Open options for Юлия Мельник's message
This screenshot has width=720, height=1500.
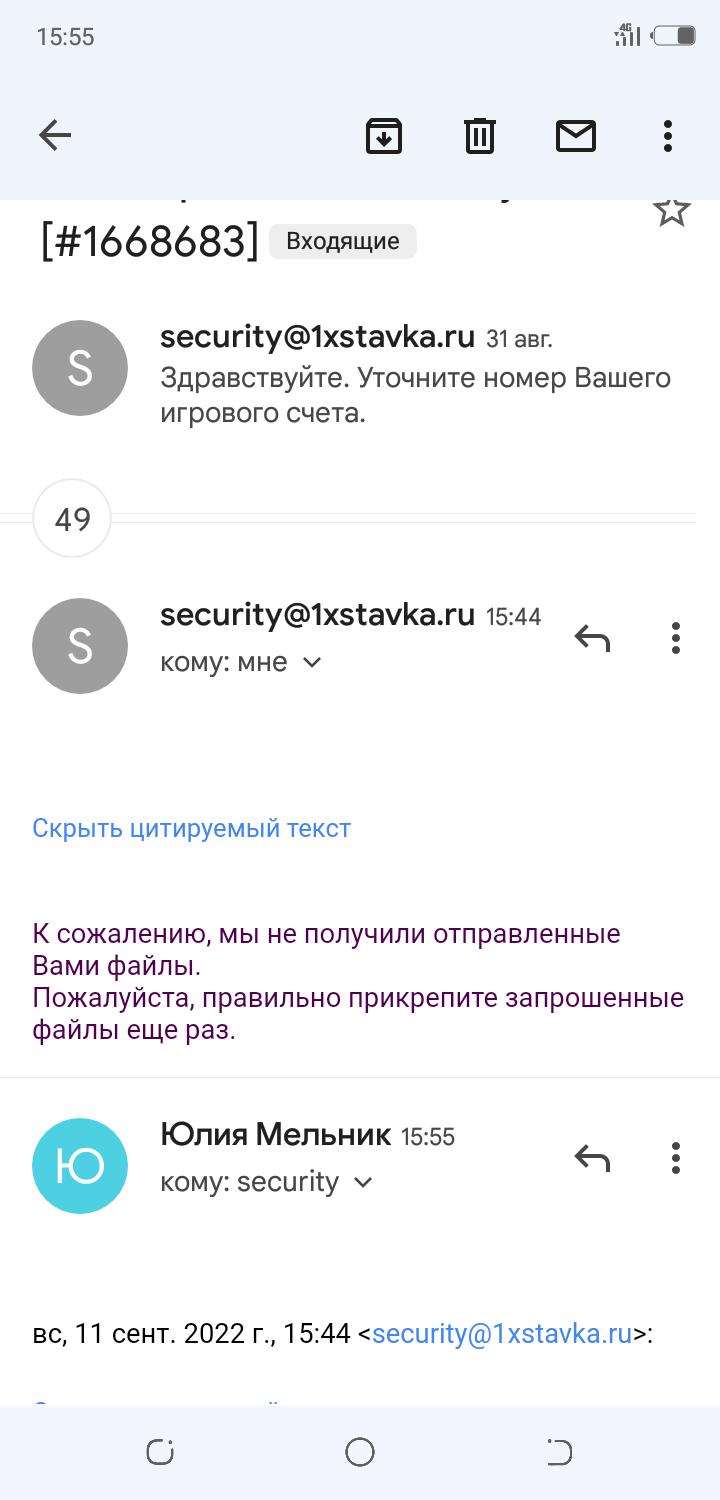[x=676, y=1157]
